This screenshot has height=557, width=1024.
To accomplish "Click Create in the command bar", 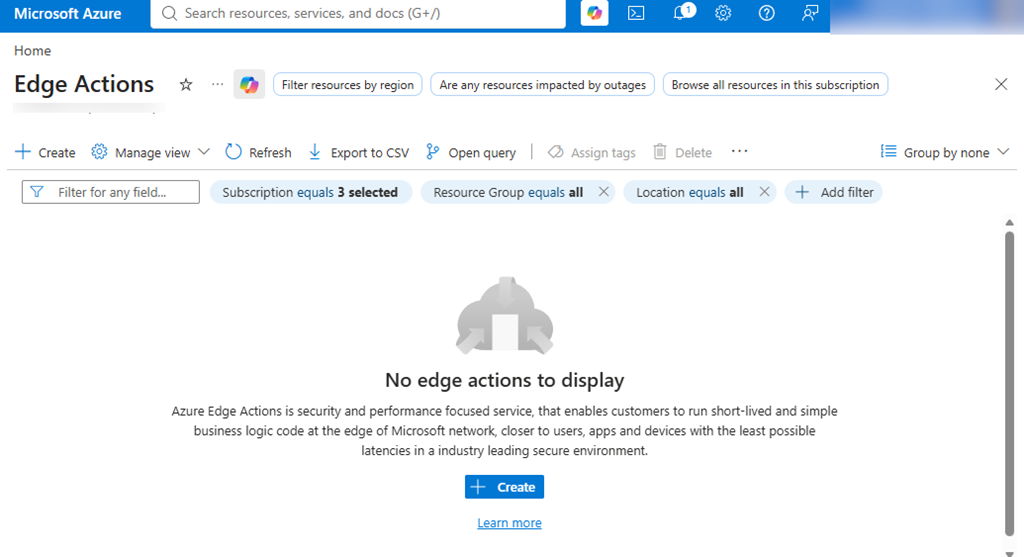I will pyautogui.click(x=45, y=152).
